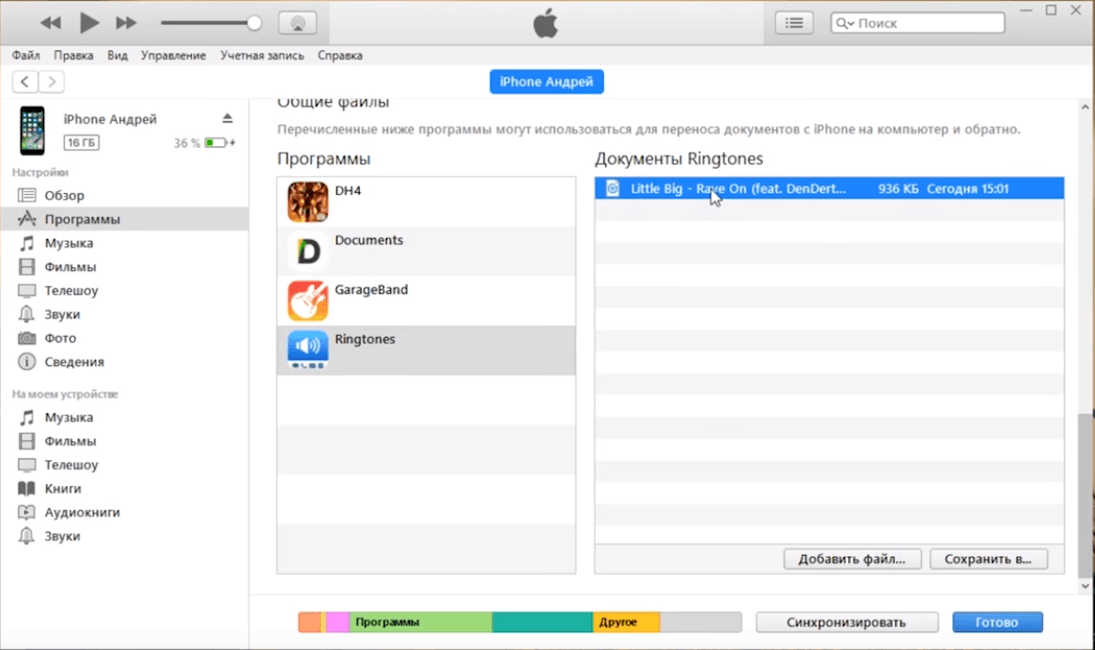This screenshot has height=650, width=1095.
Task: Navigate back with the left arrow
Action: (x=25, y=82)
